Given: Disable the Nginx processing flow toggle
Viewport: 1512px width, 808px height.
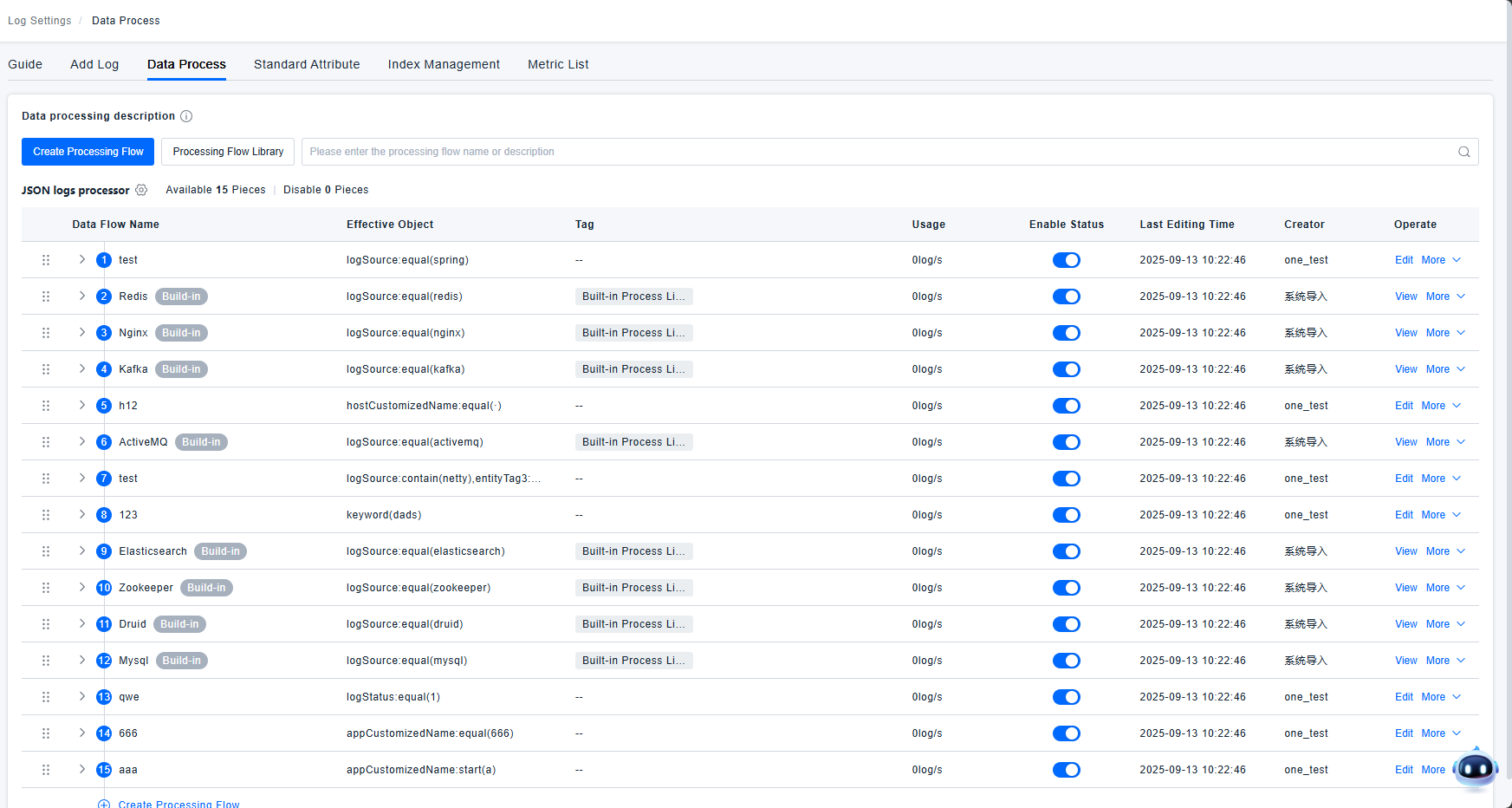Looking at the screenshot, I should tap(1066, 333).
